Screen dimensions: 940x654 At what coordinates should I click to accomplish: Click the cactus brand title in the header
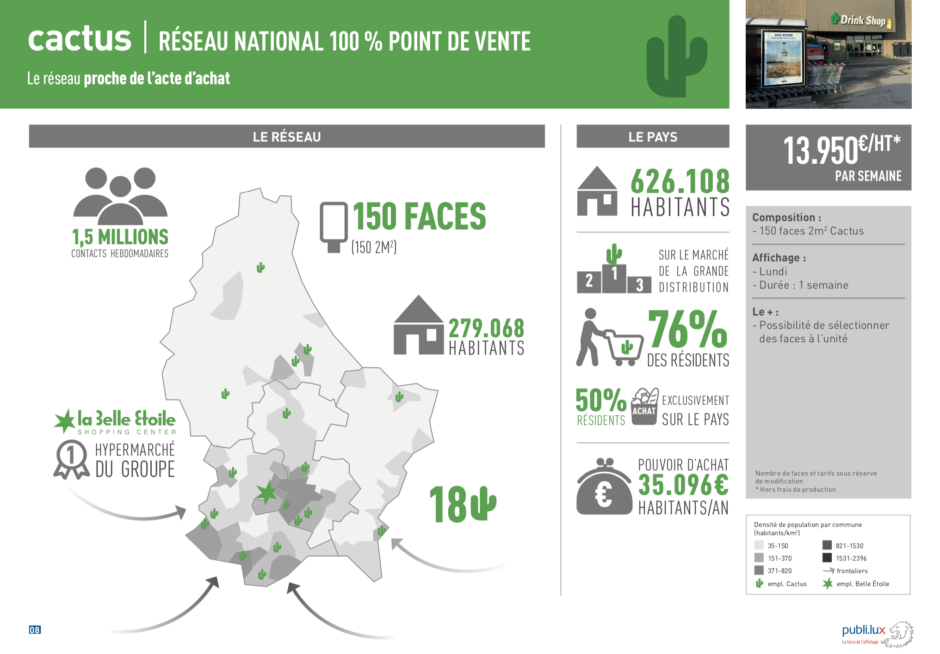[x=79, y=39]
